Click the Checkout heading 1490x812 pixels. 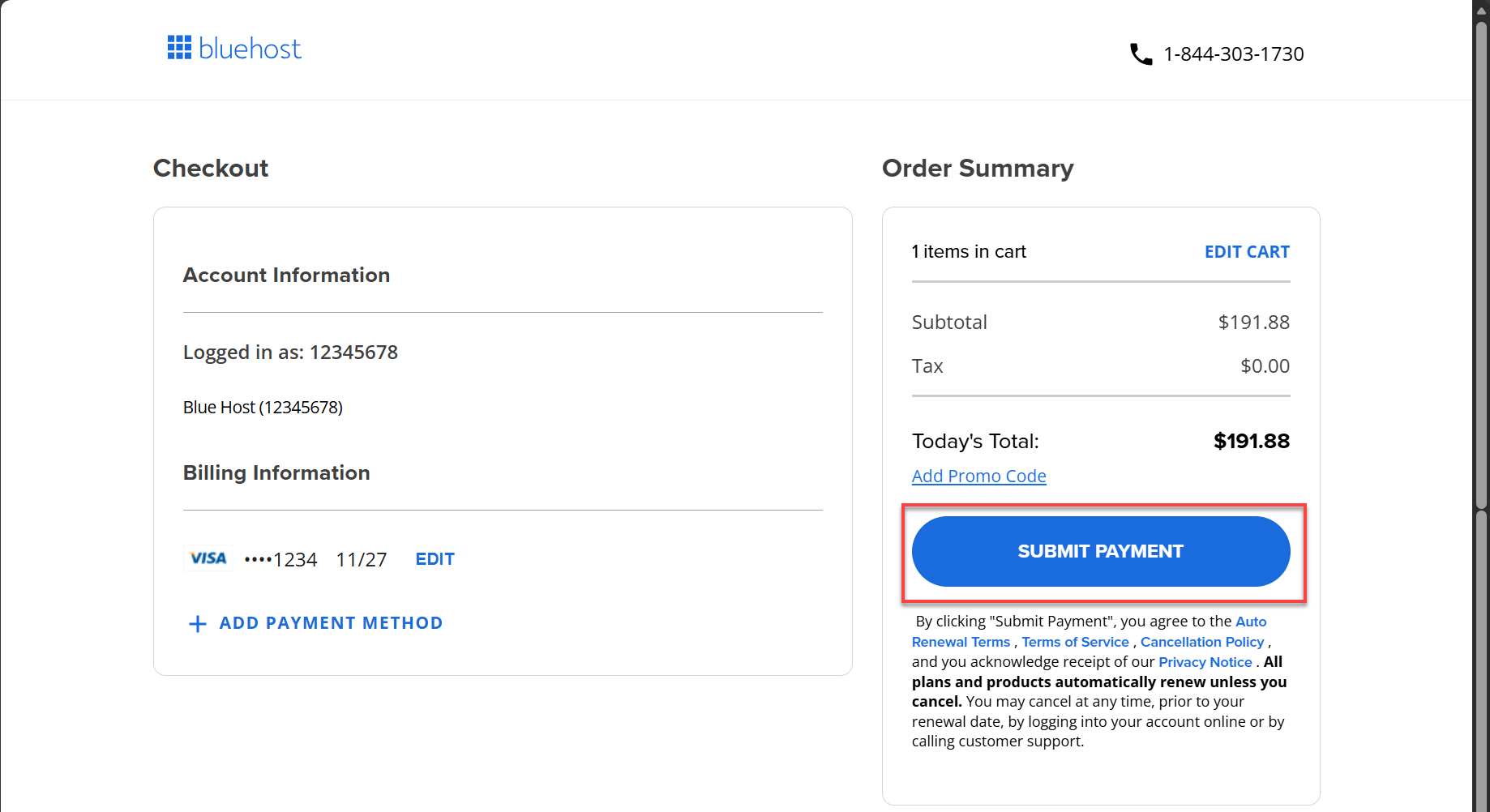[x=211, y=168]
